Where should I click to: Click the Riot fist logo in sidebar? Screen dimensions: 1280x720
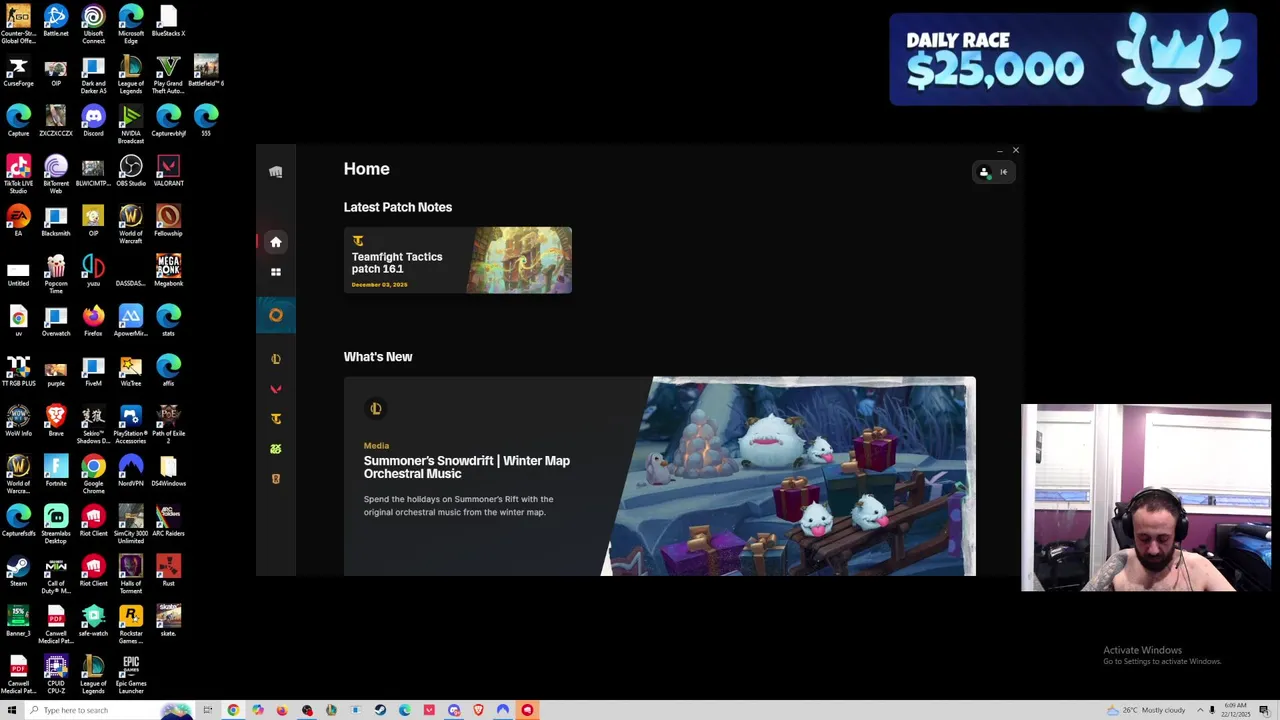(276, 172)
